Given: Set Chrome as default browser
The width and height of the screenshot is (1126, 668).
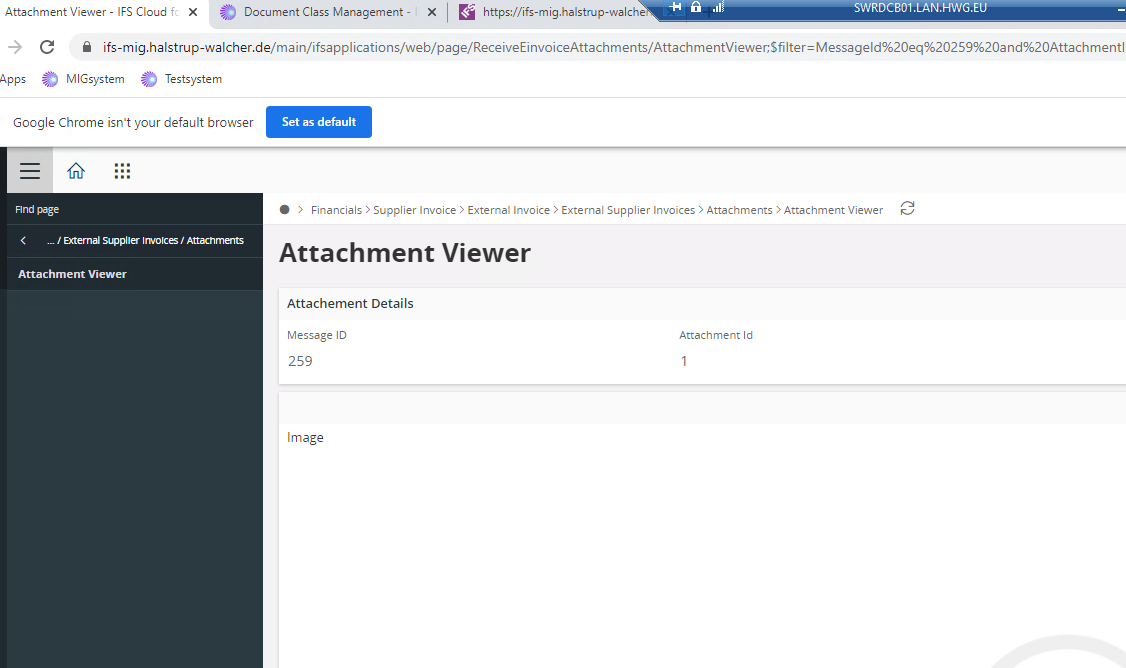Looking at the screenshot, I should (x=319, y=122).
